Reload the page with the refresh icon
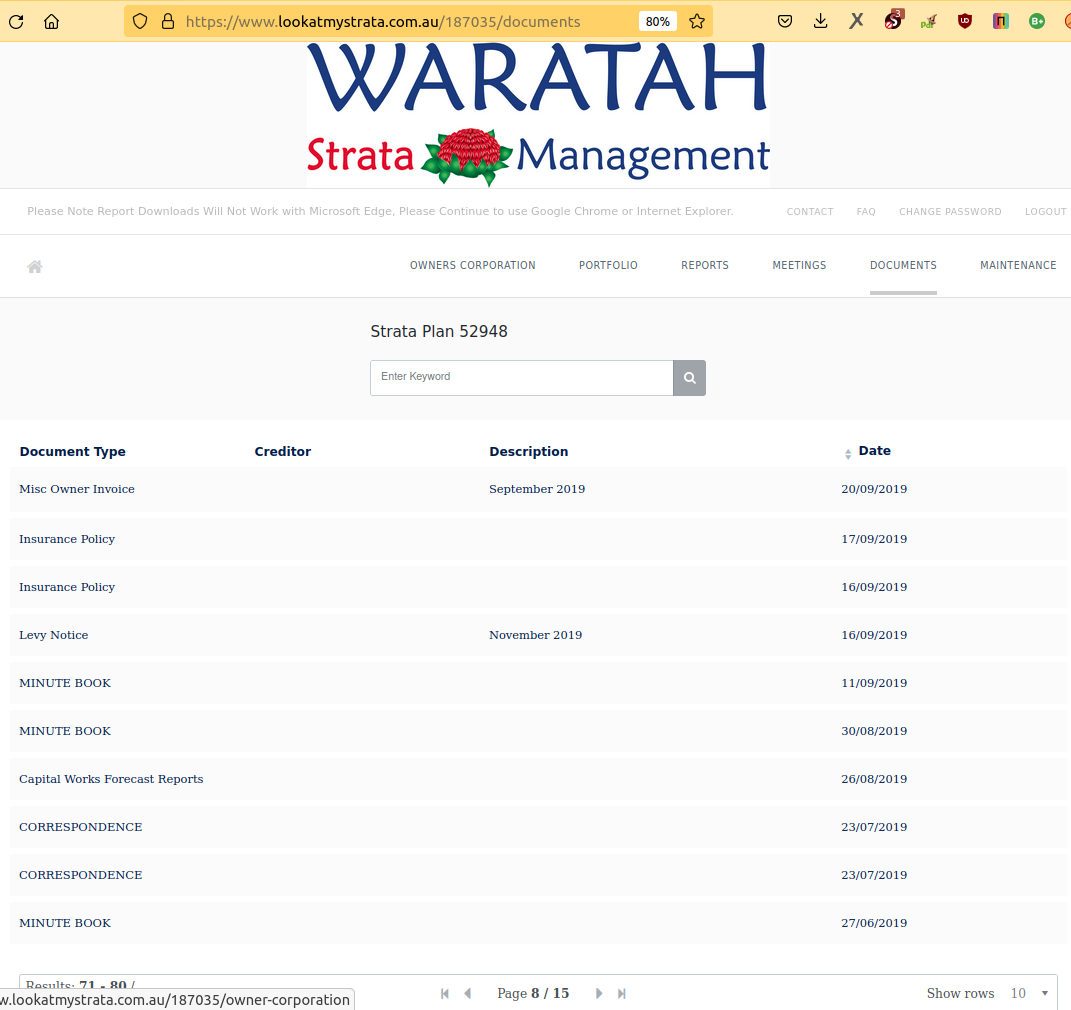The width and height of the screenshot is (1071, 1010). pos(16,22)
